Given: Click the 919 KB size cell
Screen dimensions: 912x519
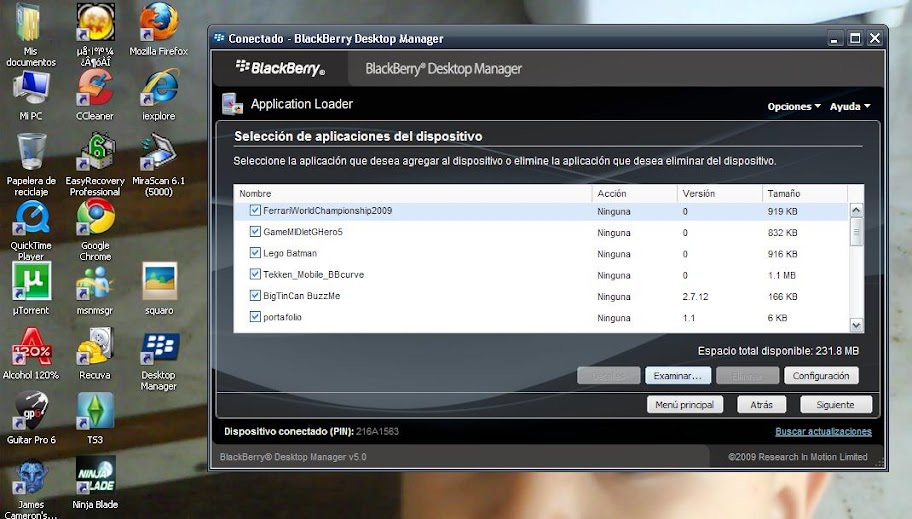Looking at the screenshot, I should click(x=782, y=212).
